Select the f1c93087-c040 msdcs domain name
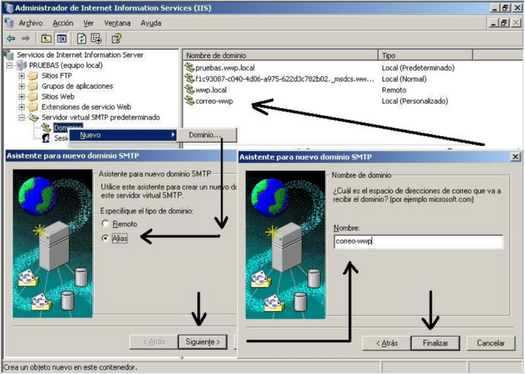The width and height of the screenshot is (525, 374). [285, 79]
